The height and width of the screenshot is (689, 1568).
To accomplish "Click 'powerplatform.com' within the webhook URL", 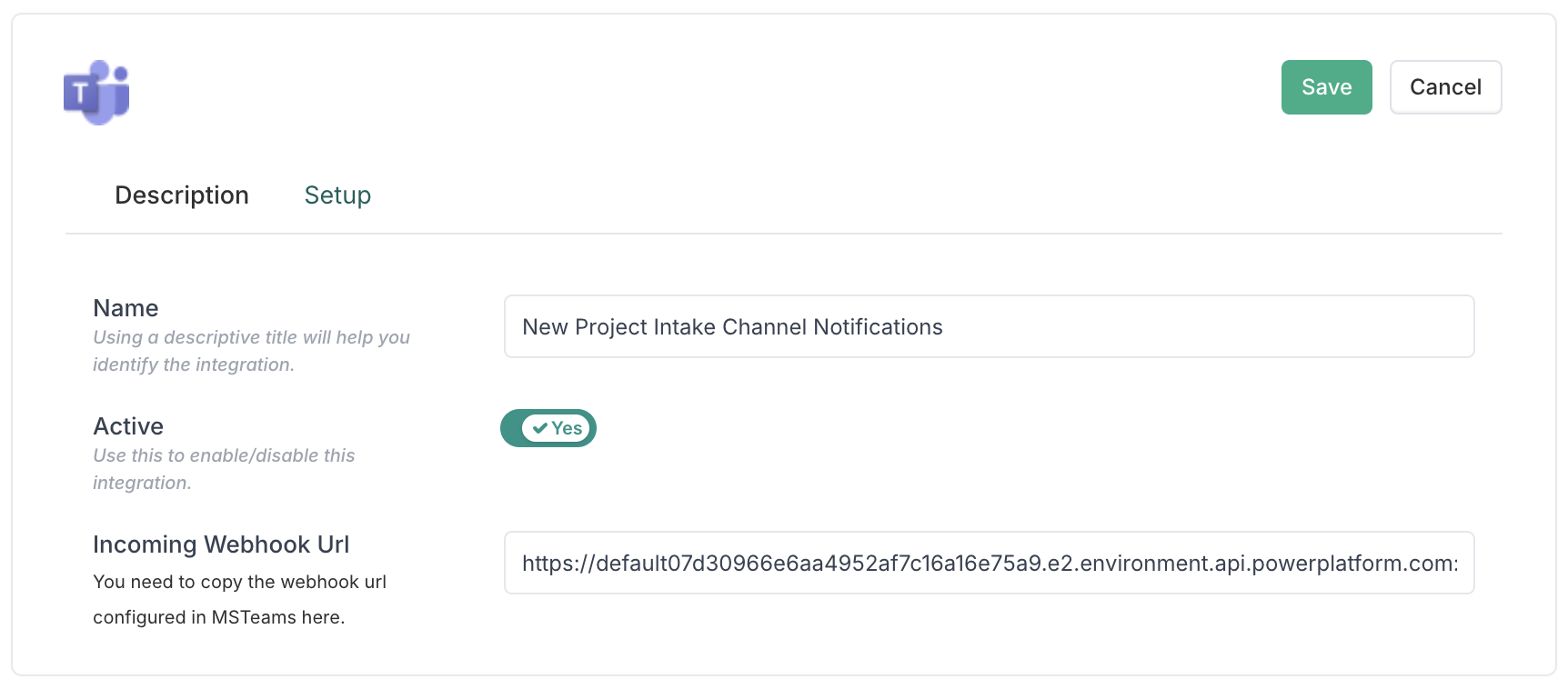I will [x=1353, y=564].
